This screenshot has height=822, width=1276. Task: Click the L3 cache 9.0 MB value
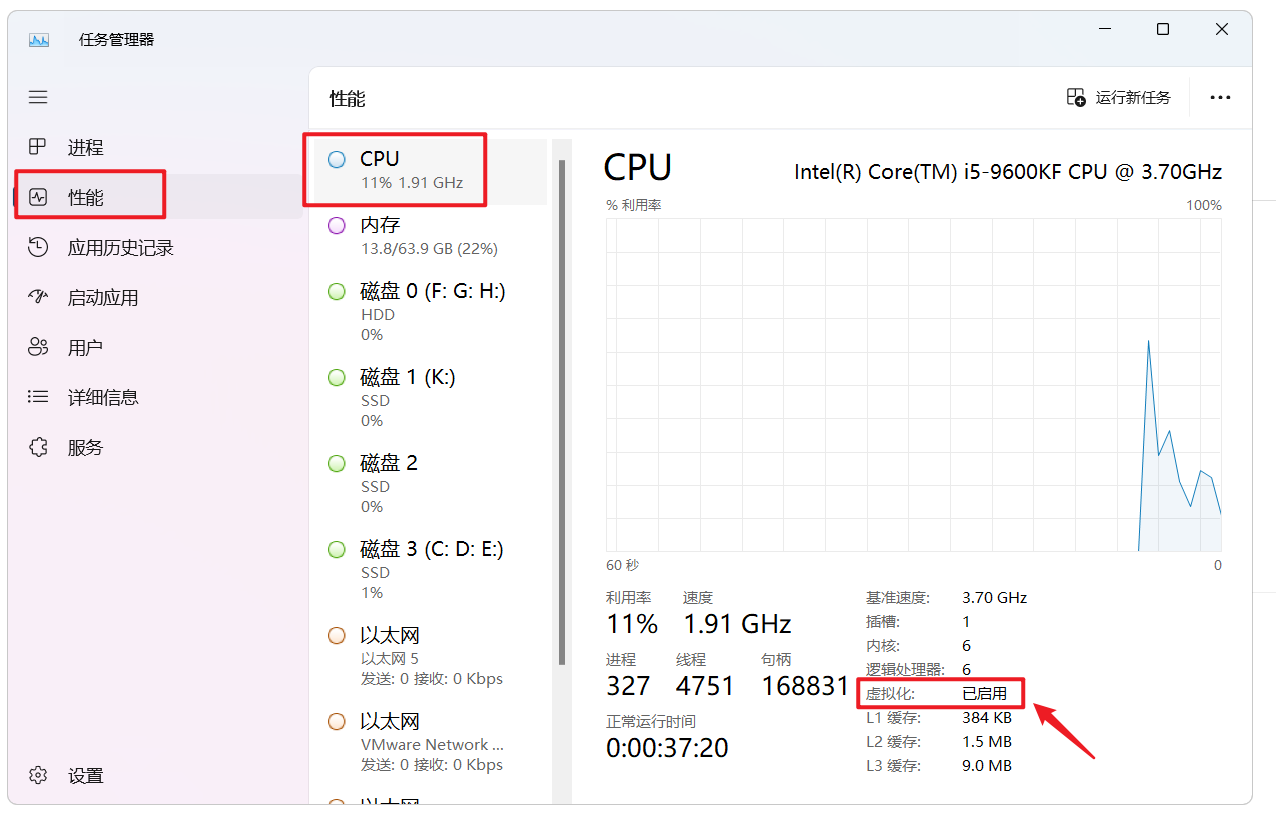point(987,766)
